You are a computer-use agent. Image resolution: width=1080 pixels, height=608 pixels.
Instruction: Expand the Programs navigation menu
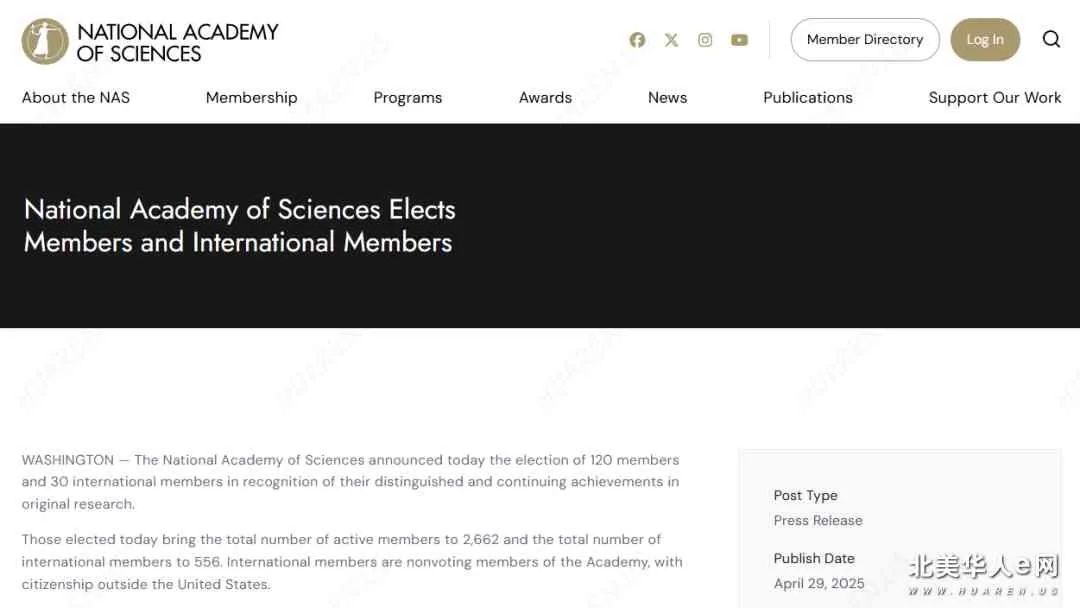pos(408,98)
